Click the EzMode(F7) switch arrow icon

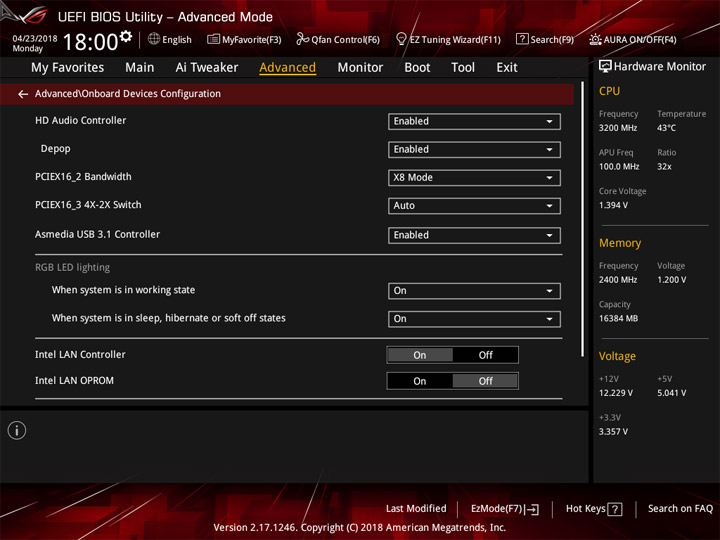pos(533,509)
